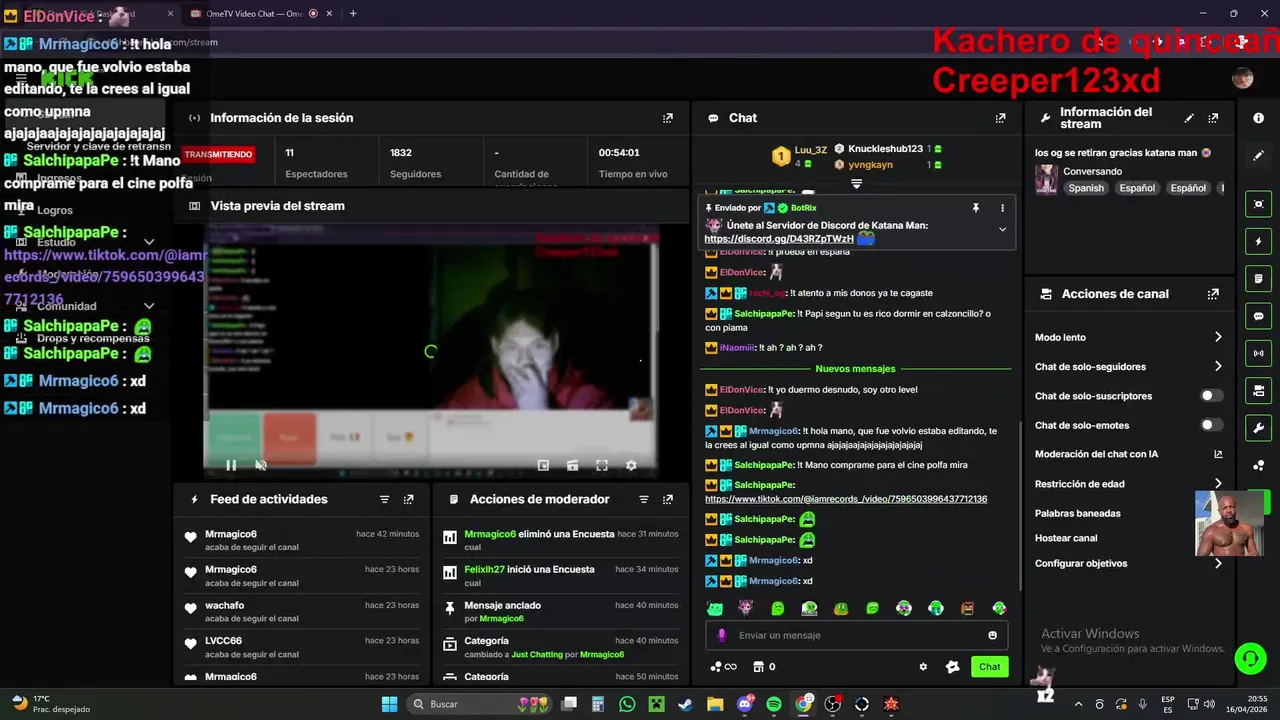
Task: Unmute the stream preview audio
Action: [261, 465]
